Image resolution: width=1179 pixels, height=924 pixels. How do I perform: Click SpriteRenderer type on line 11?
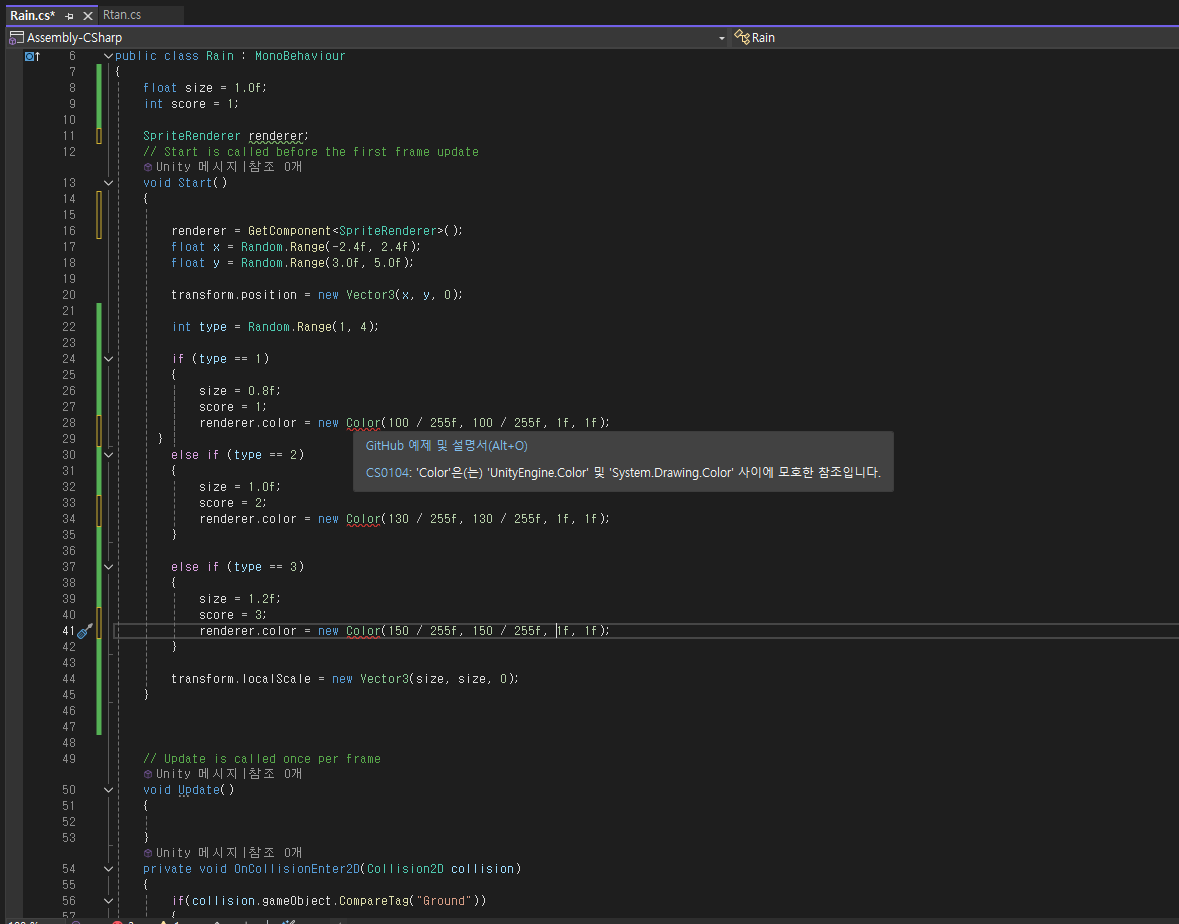click(x=192, y=136)
